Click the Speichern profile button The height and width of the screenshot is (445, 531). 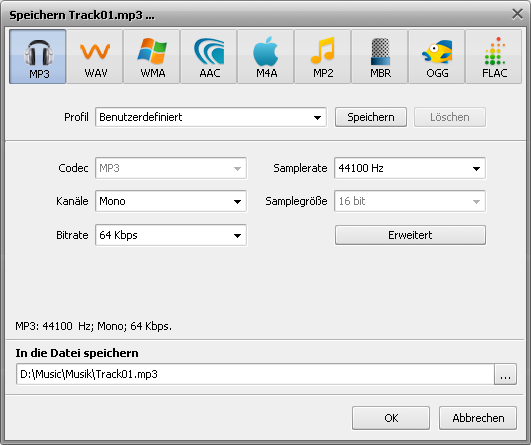click(371, 117)
